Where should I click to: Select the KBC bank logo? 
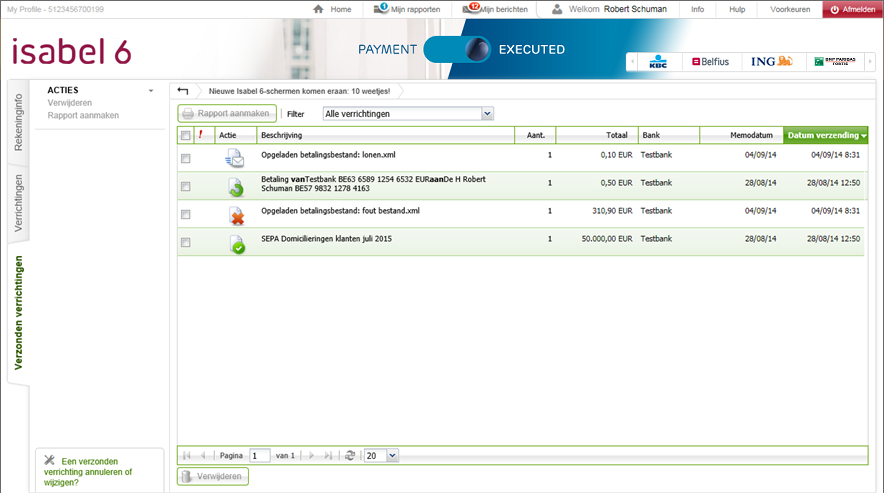[658, 61]
